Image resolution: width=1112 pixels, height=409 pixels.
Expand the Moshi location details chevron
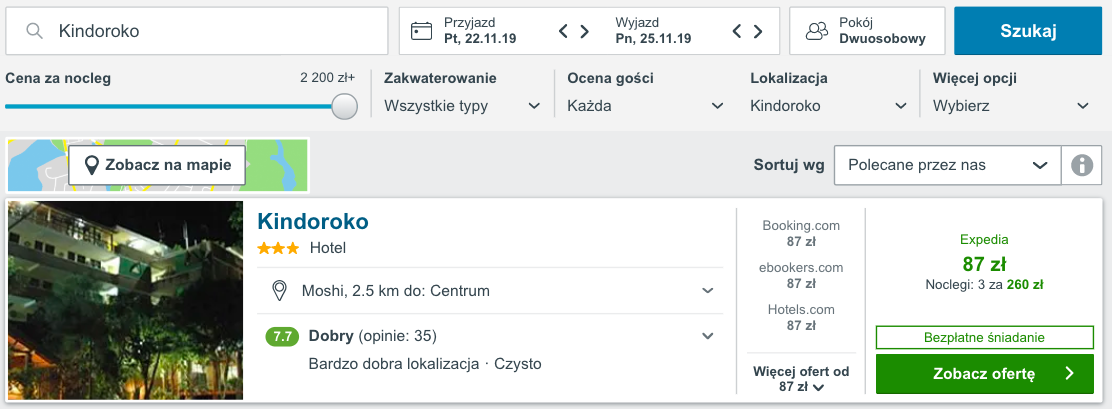(x=707, y=291)
